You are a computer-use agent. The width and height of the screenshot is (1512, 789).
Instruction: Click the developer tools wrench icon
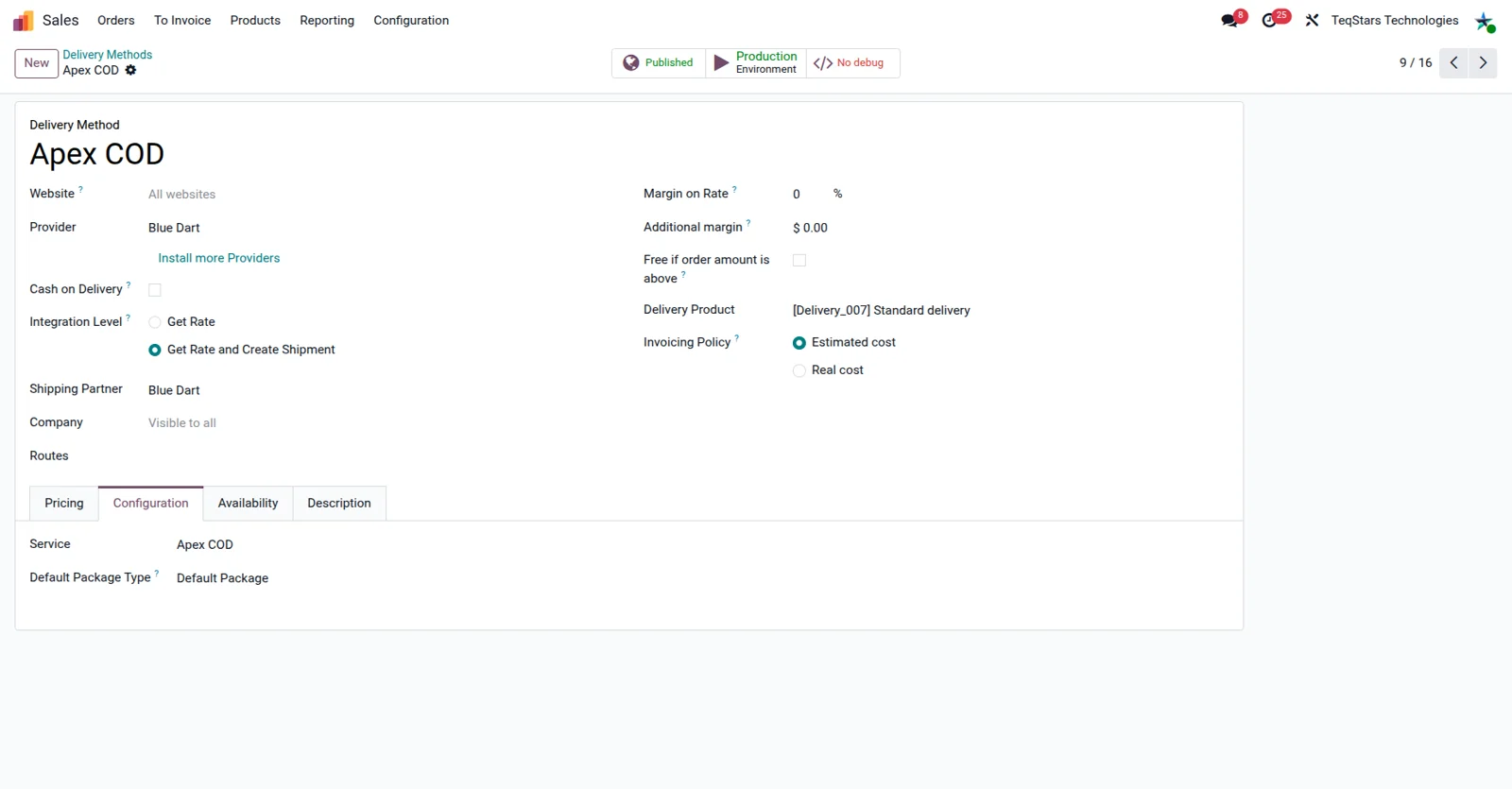coord(1312,20)
